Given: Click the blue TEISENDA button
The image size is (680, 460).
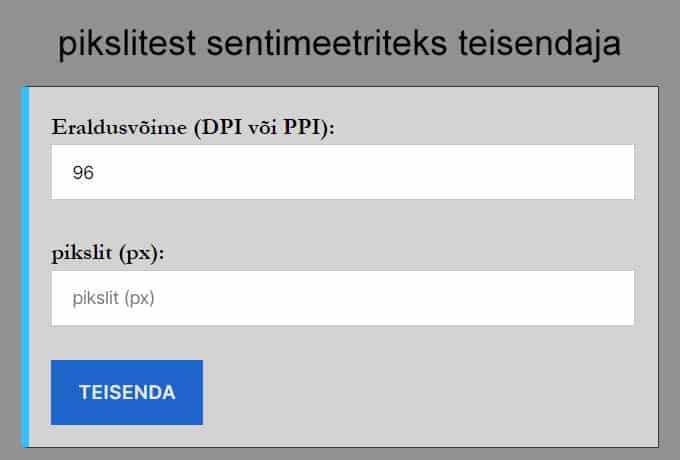Looking at the screenshot, I should point(127,392).
